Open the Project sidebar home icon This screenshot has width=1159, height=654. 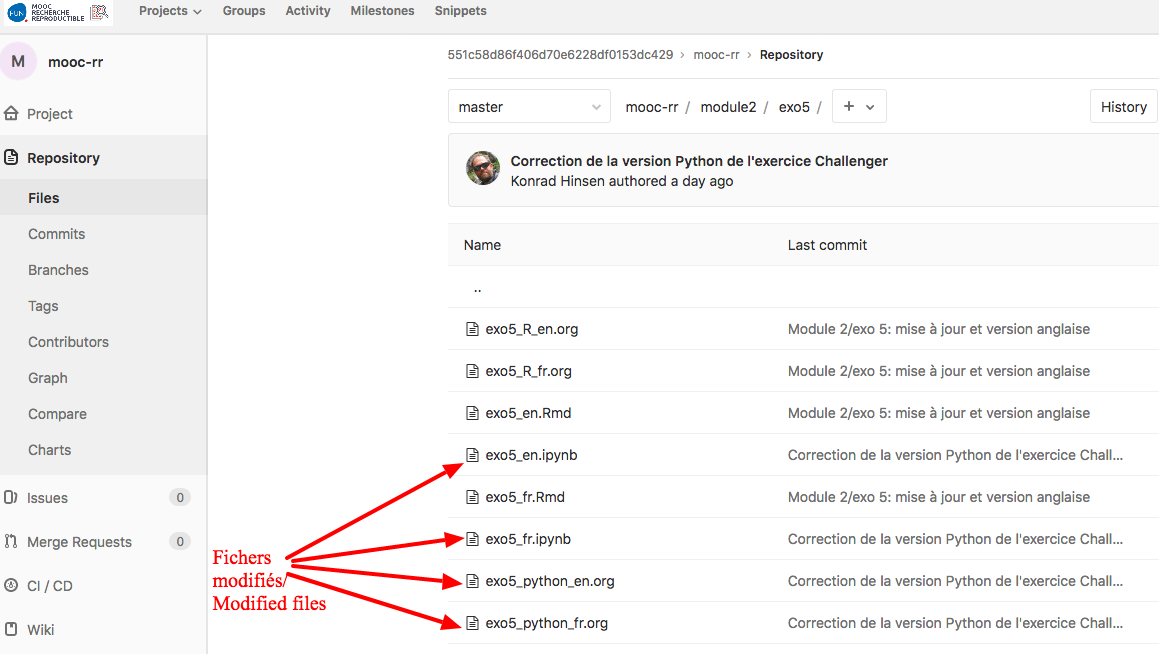pos(12,114)
